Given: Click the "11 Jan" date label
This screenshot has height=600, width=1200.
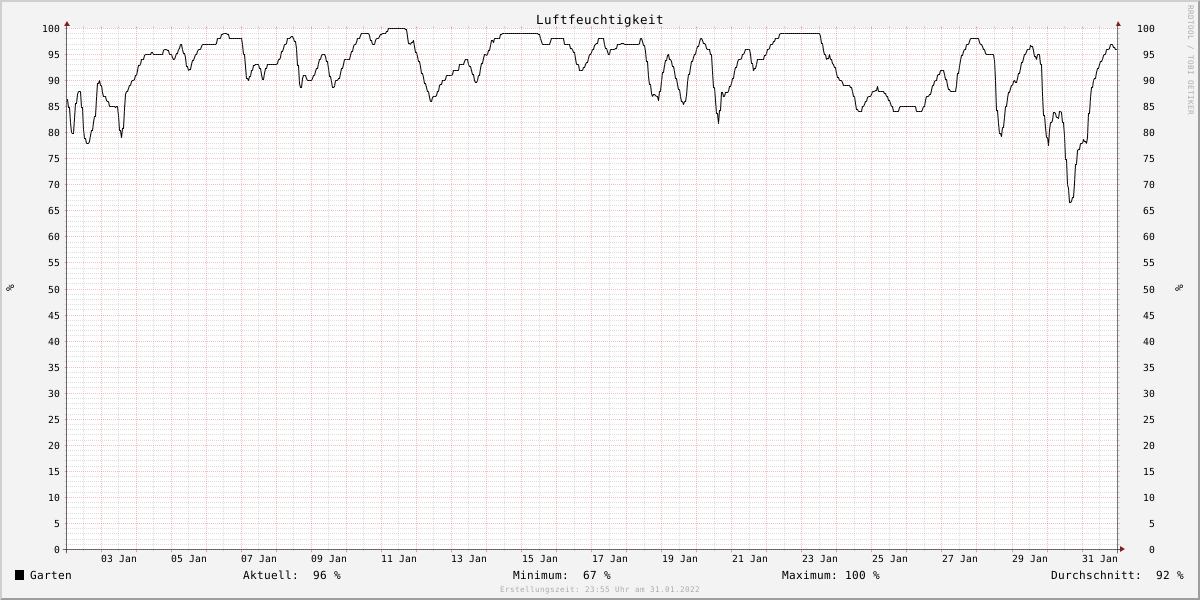Looking at the screenshot, I should (399, 559).
